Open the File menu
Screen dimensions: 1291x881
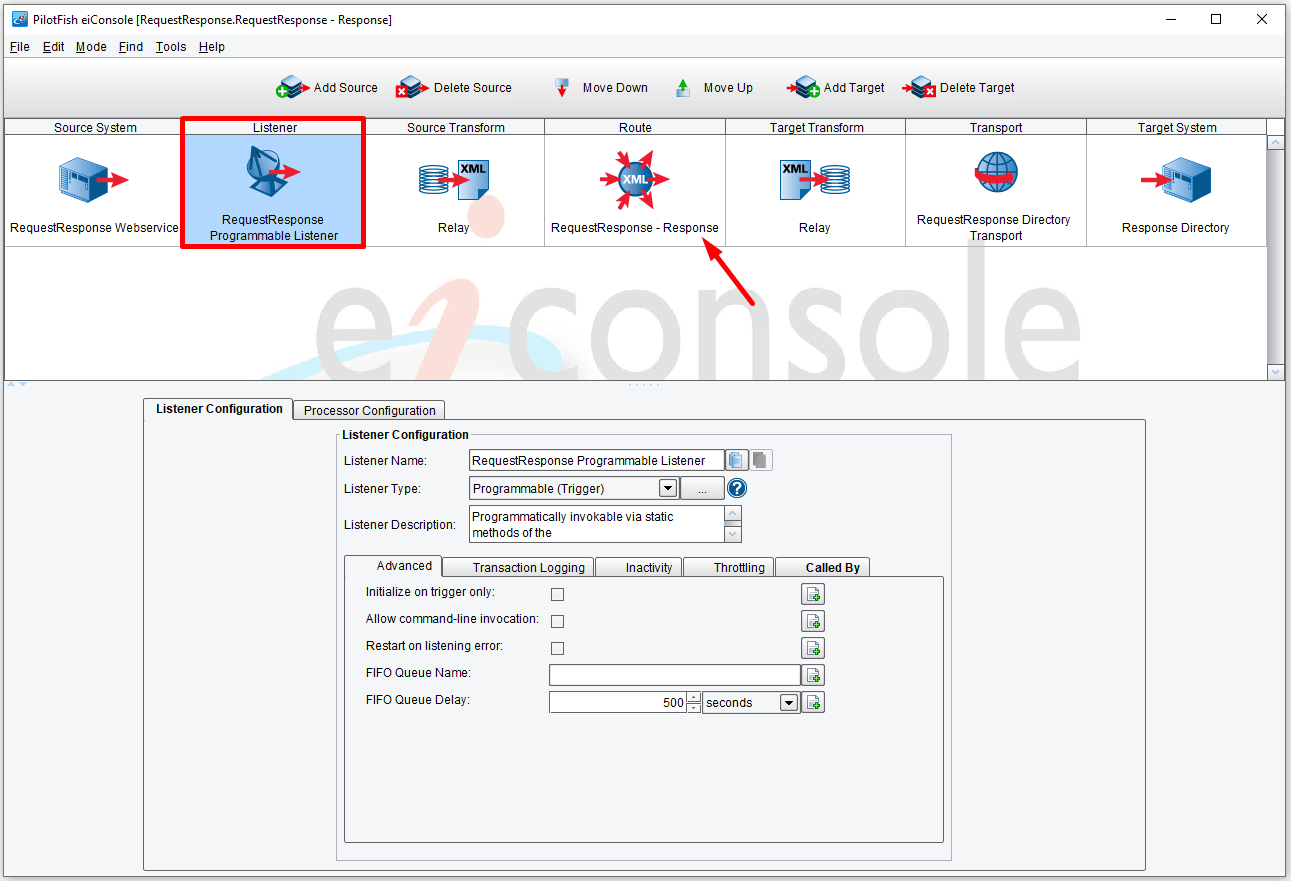pos(20,47)
